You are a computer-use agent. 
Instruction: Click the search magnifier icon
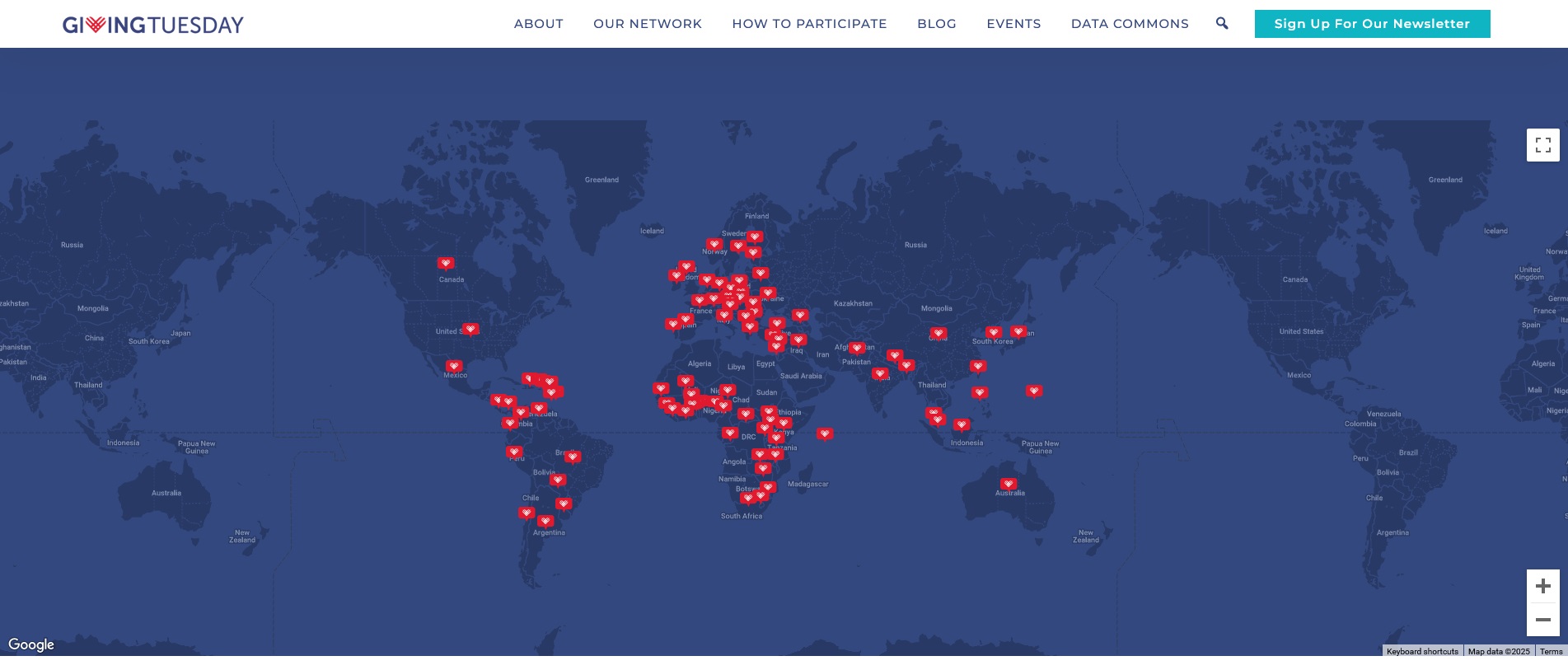pyautogui.click(x=1222, y=23)
